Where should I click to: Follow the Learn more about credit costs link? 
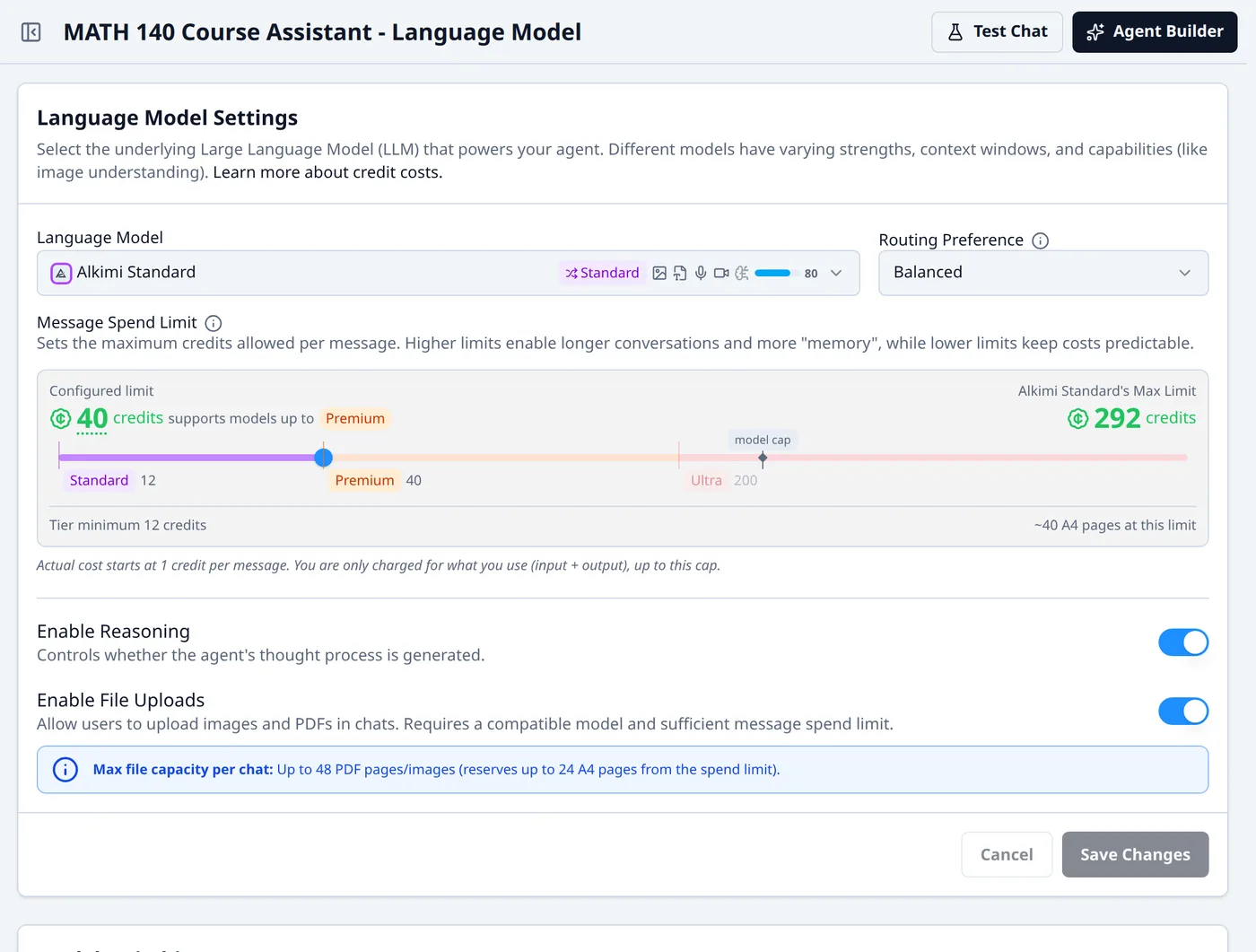327,172
